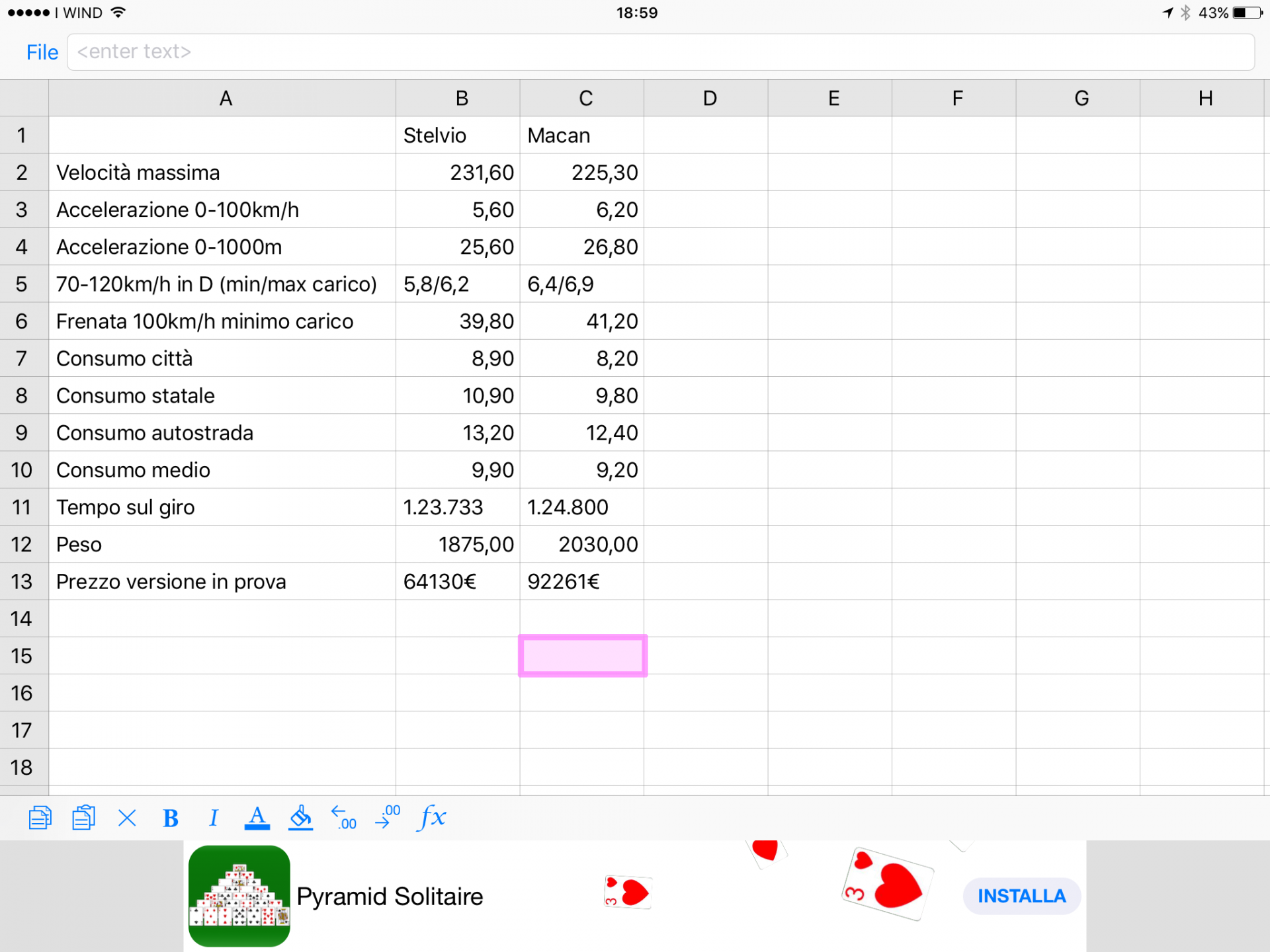Screen dimensions: 1270x952
Task: Select cell with value 5,60
Action: tap(458, 210)
